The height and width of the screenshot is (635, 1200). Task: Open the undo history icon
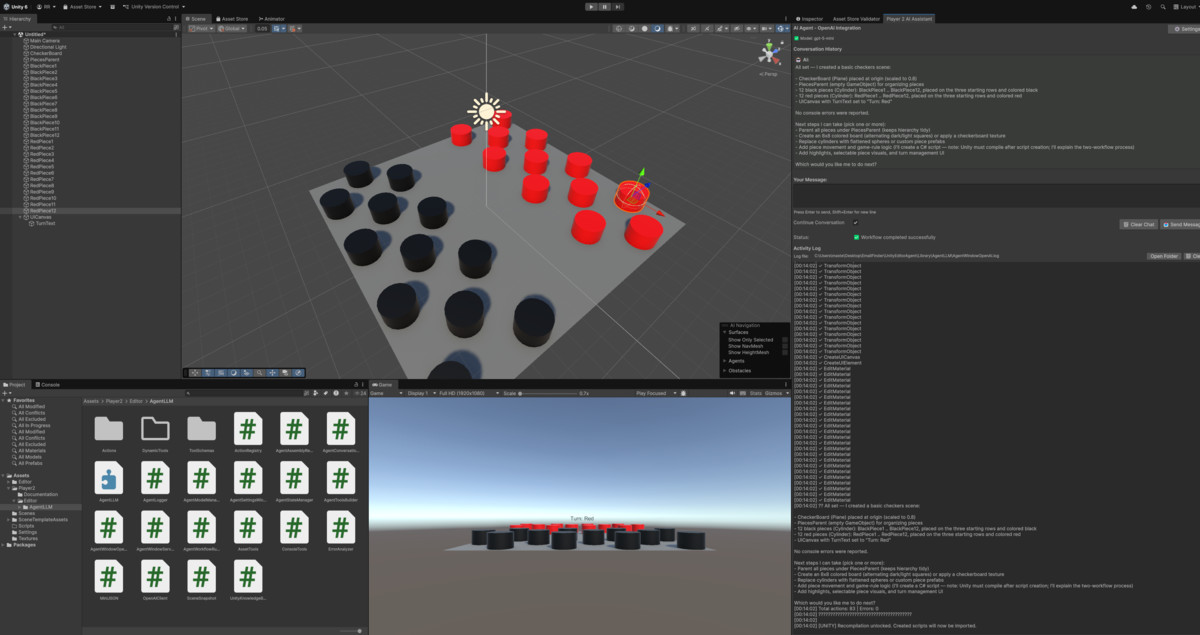coord(1149,6)
